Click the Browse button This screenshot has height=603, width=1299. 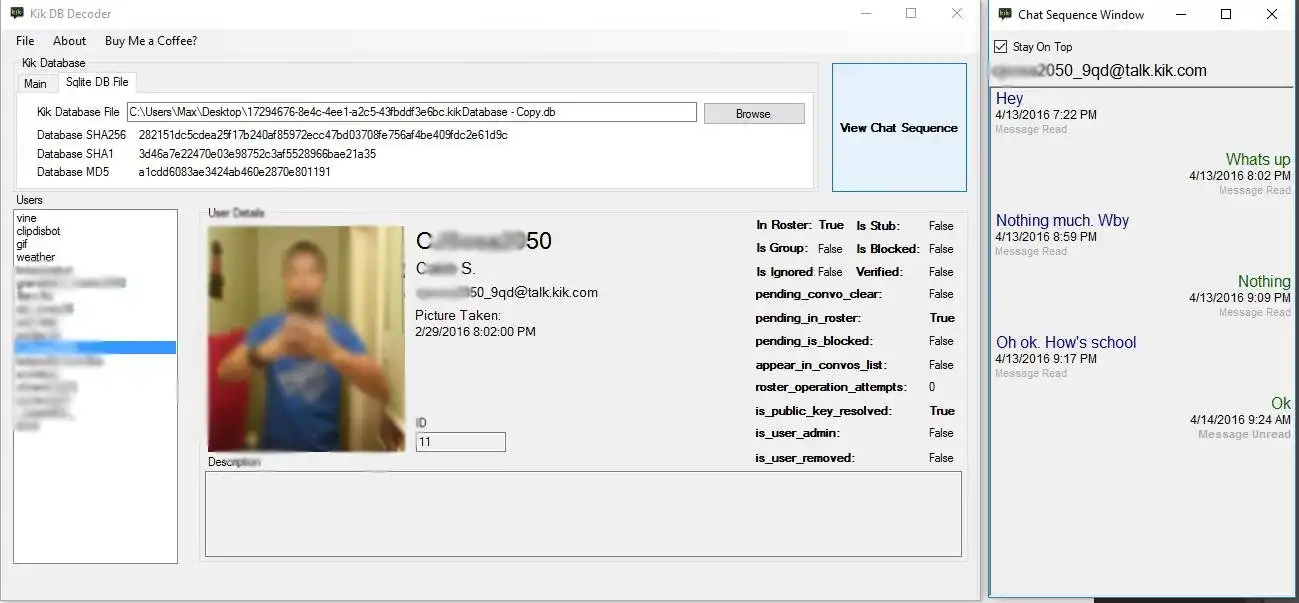753,113
